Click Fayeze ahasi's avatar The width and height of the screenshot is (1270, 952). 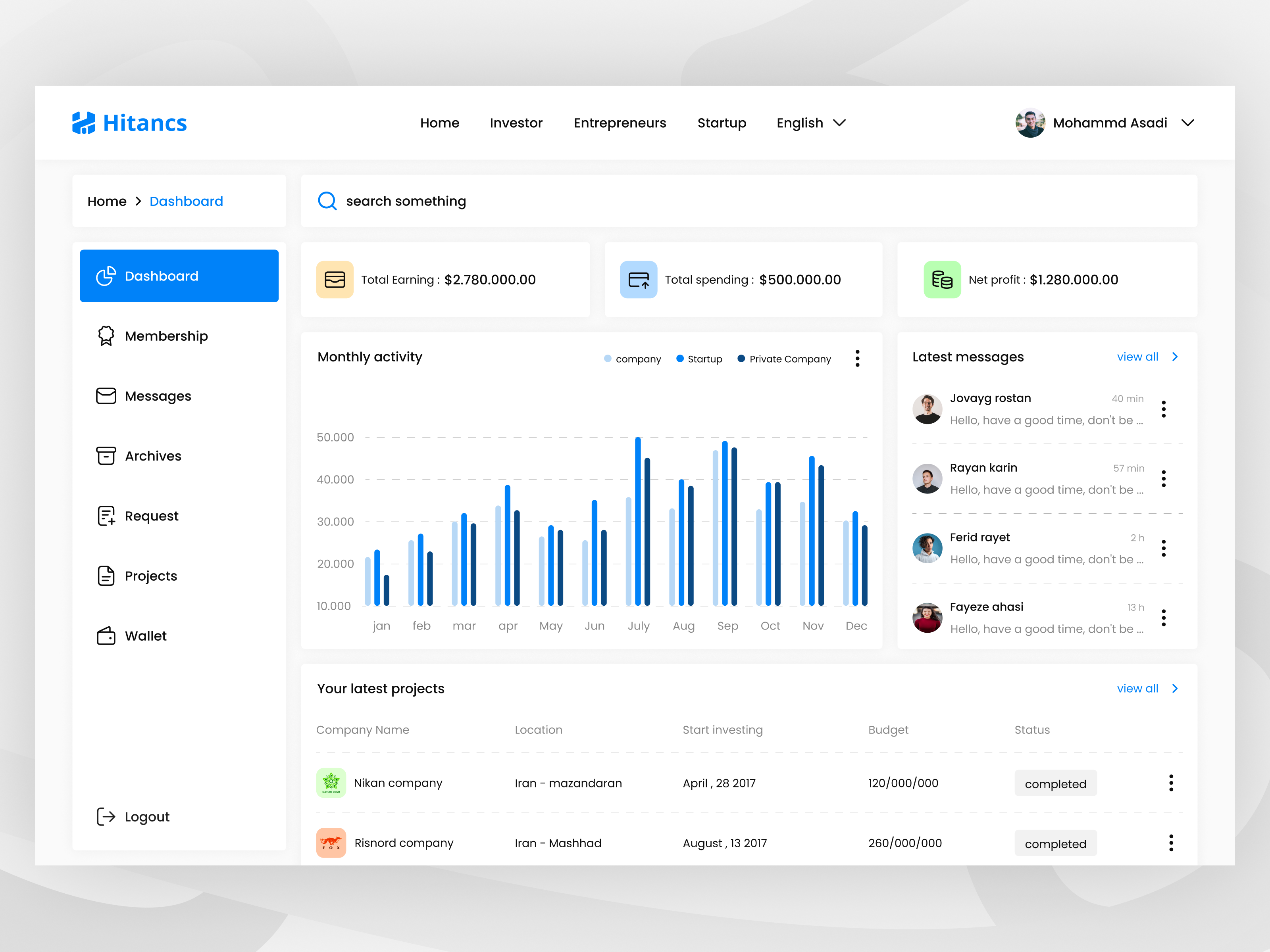(x=927, y=618)
